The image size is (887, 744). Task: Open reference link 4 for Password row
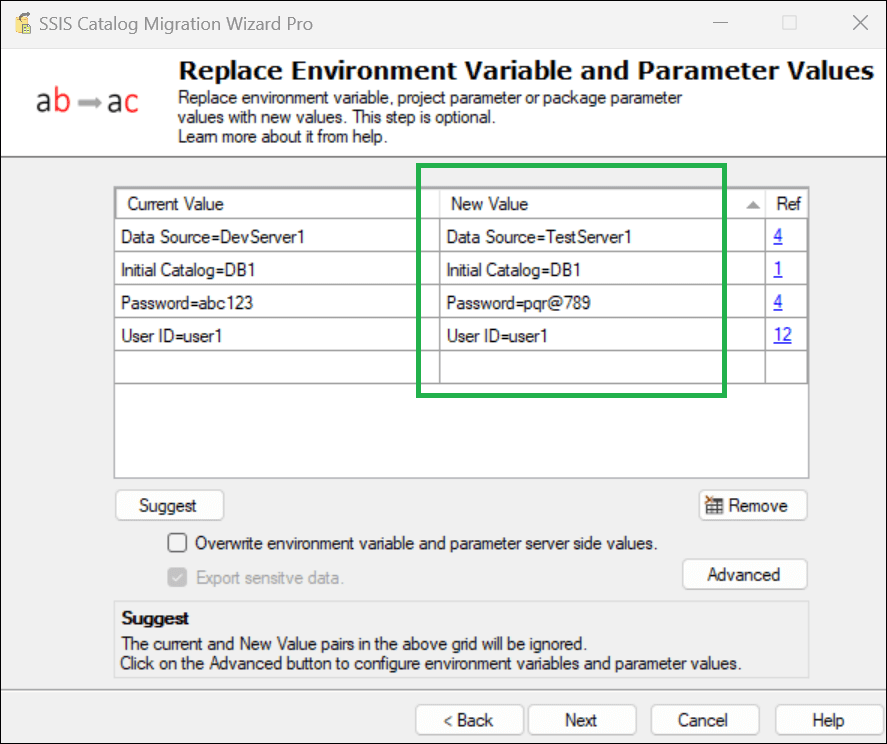(778, 302)
